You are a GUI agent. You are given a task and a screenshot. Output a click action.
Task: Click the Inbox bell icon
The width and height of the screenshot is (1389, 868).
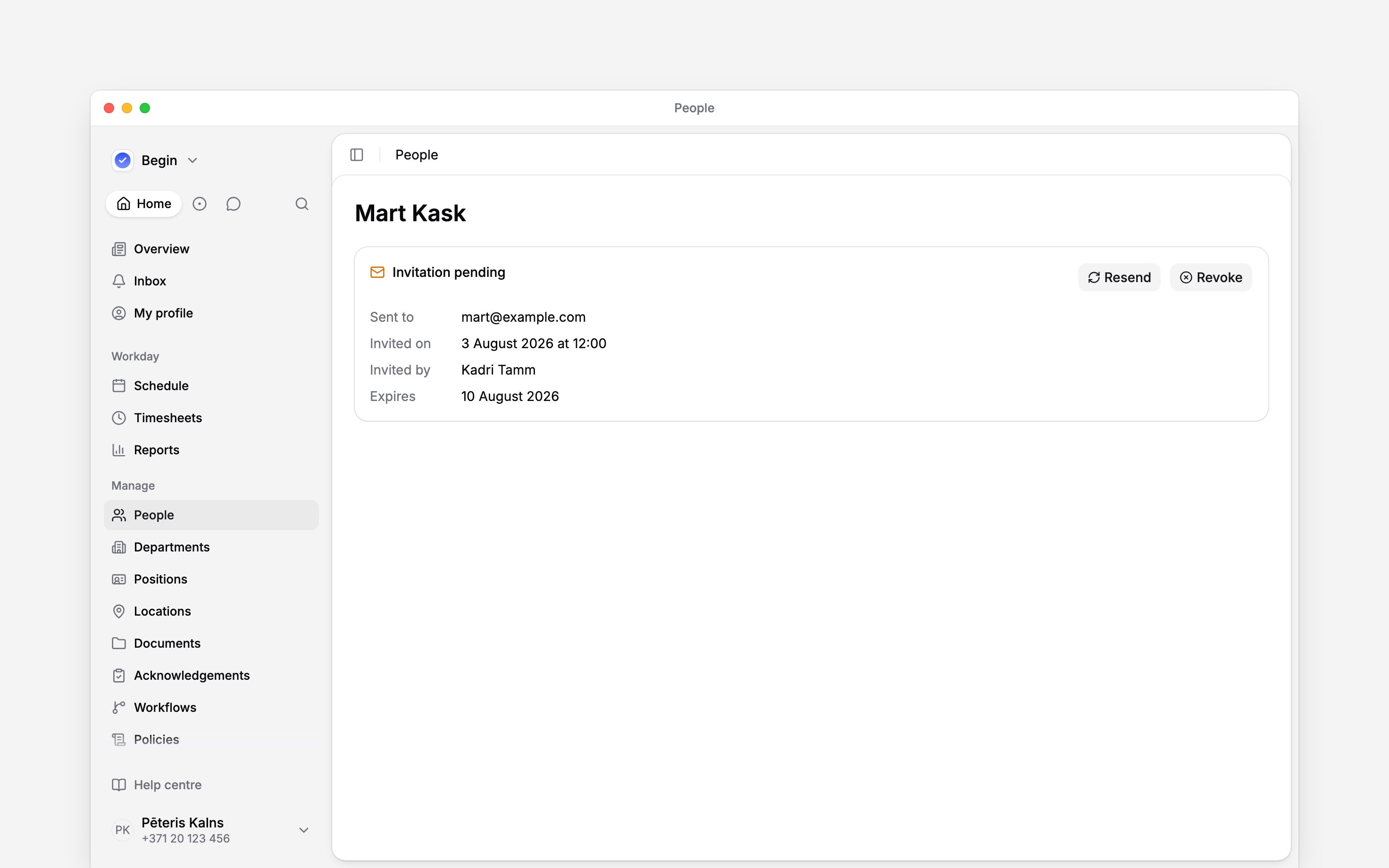tap(119, 281)
